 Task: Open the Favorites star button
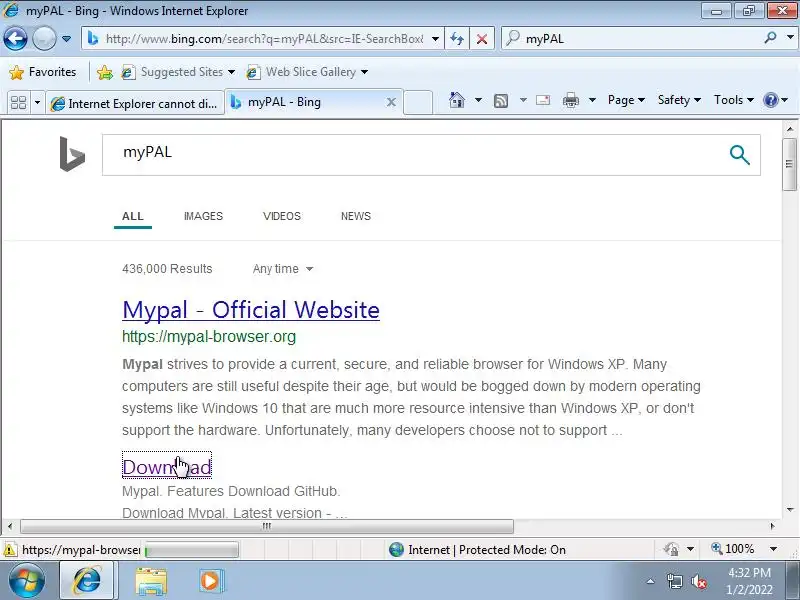pyautogui.click(x=43, y=72)
